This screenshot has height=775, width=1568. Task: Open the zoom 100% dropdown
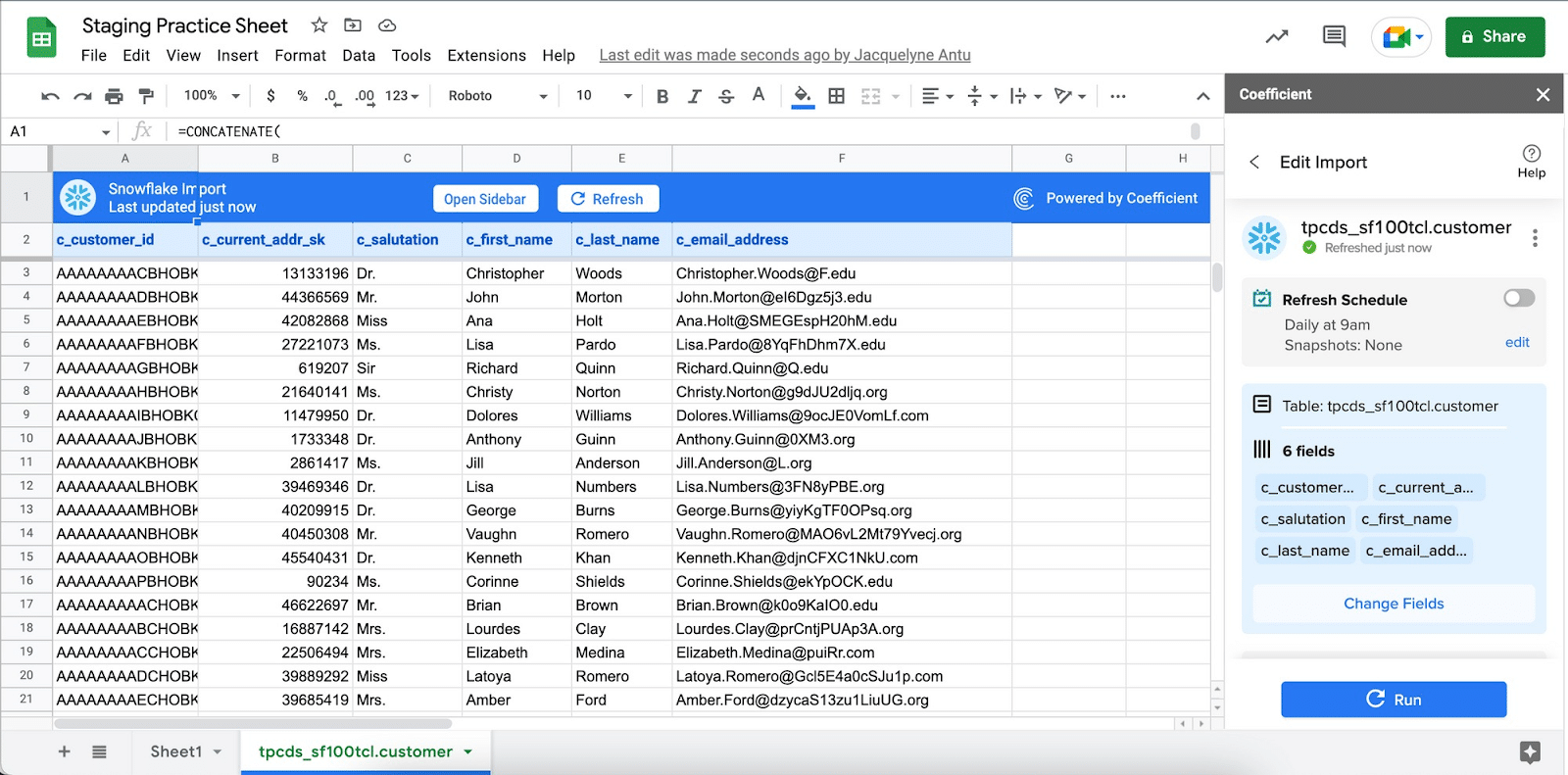pos(212,96)
